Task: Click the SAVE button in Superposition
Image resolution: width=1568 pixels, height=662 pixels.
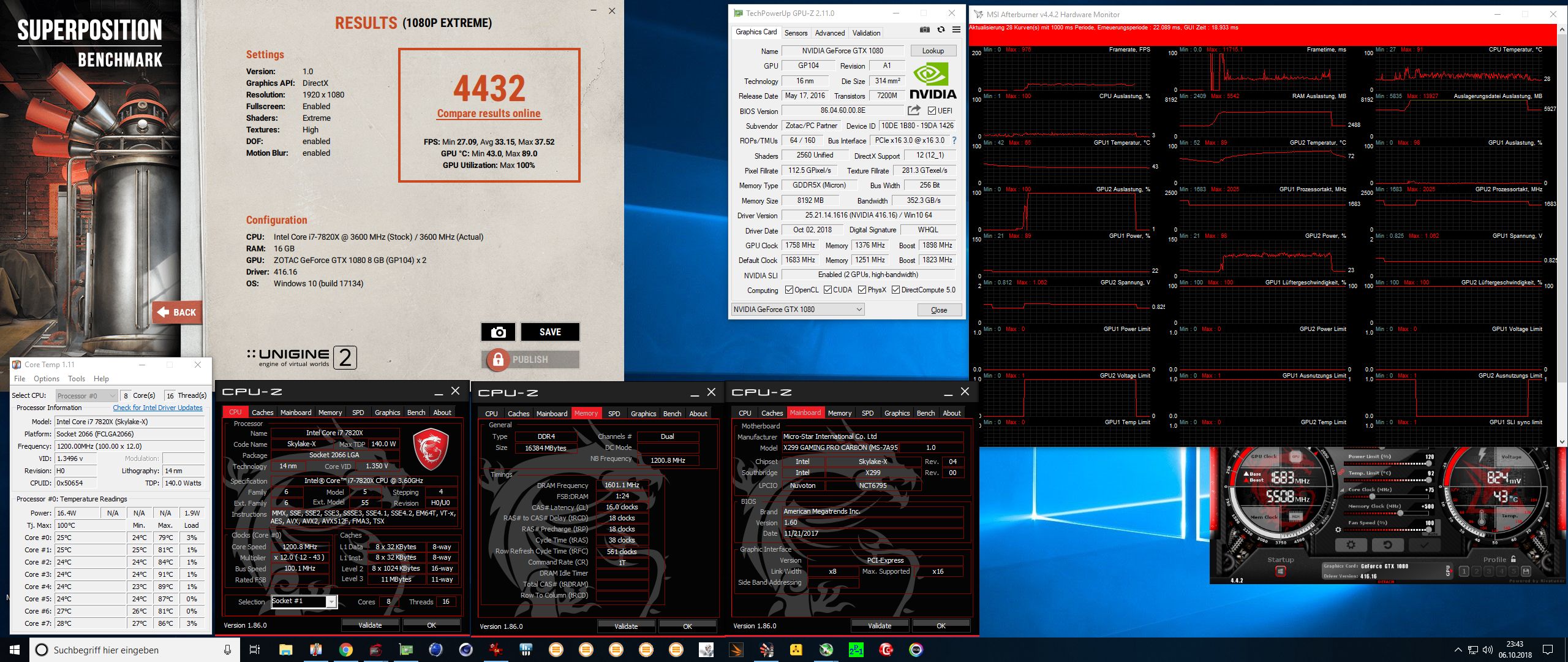Action: click(x=550, y=332)
